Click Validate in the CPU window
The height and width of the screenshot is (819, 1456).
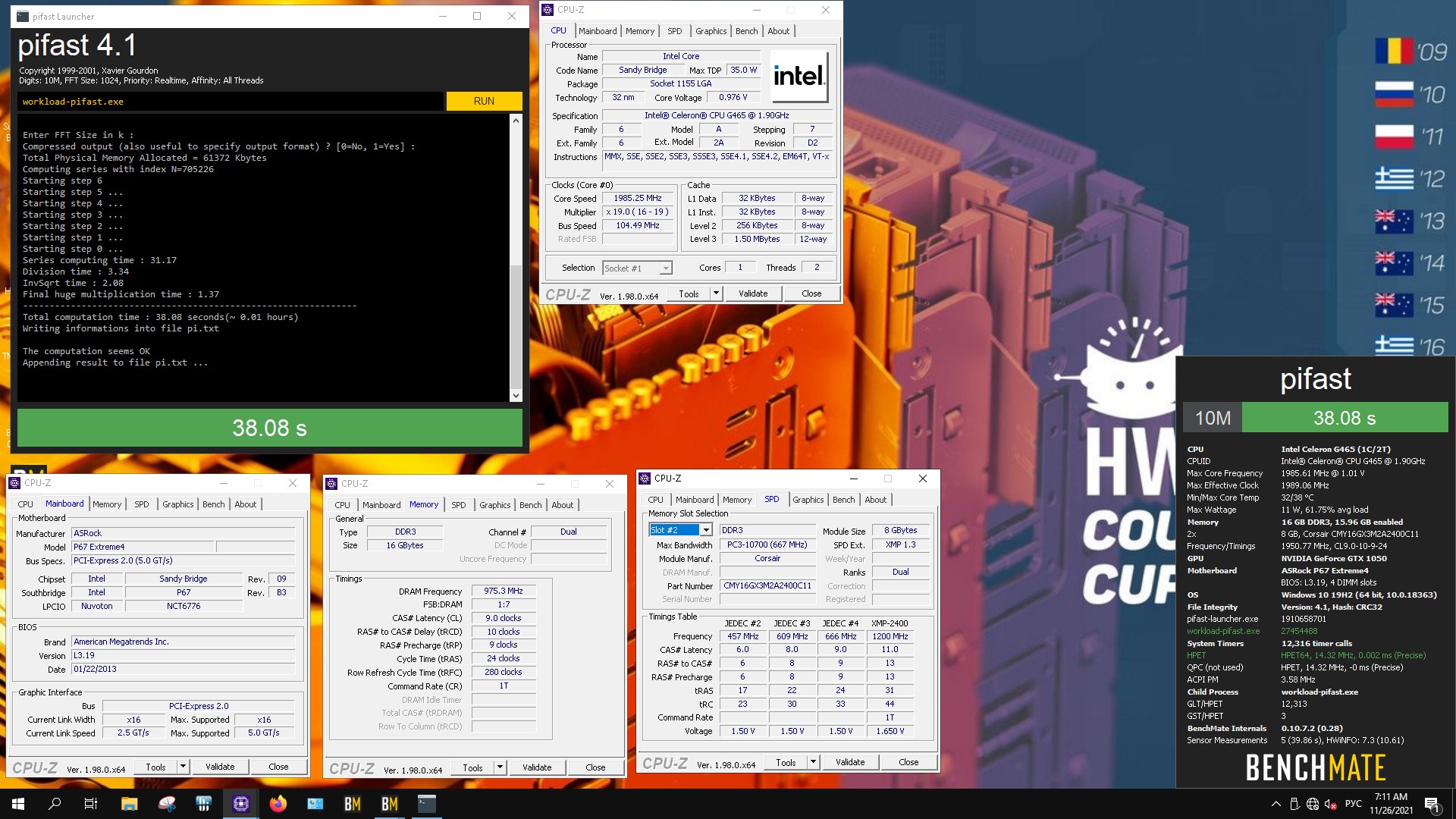[753, 293]
